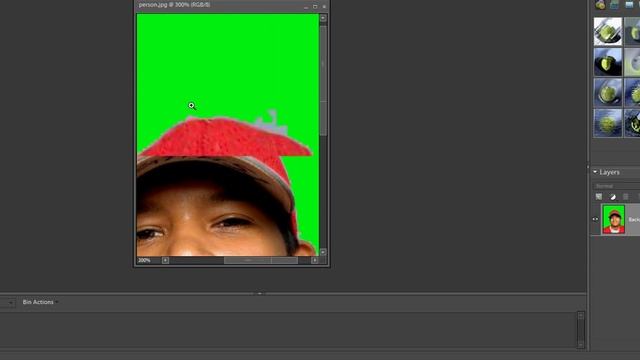The image size is (640, 360).
Task: Click the horizontal scrollbar thumb of person.jpg
Action: (x=260, y=260)
